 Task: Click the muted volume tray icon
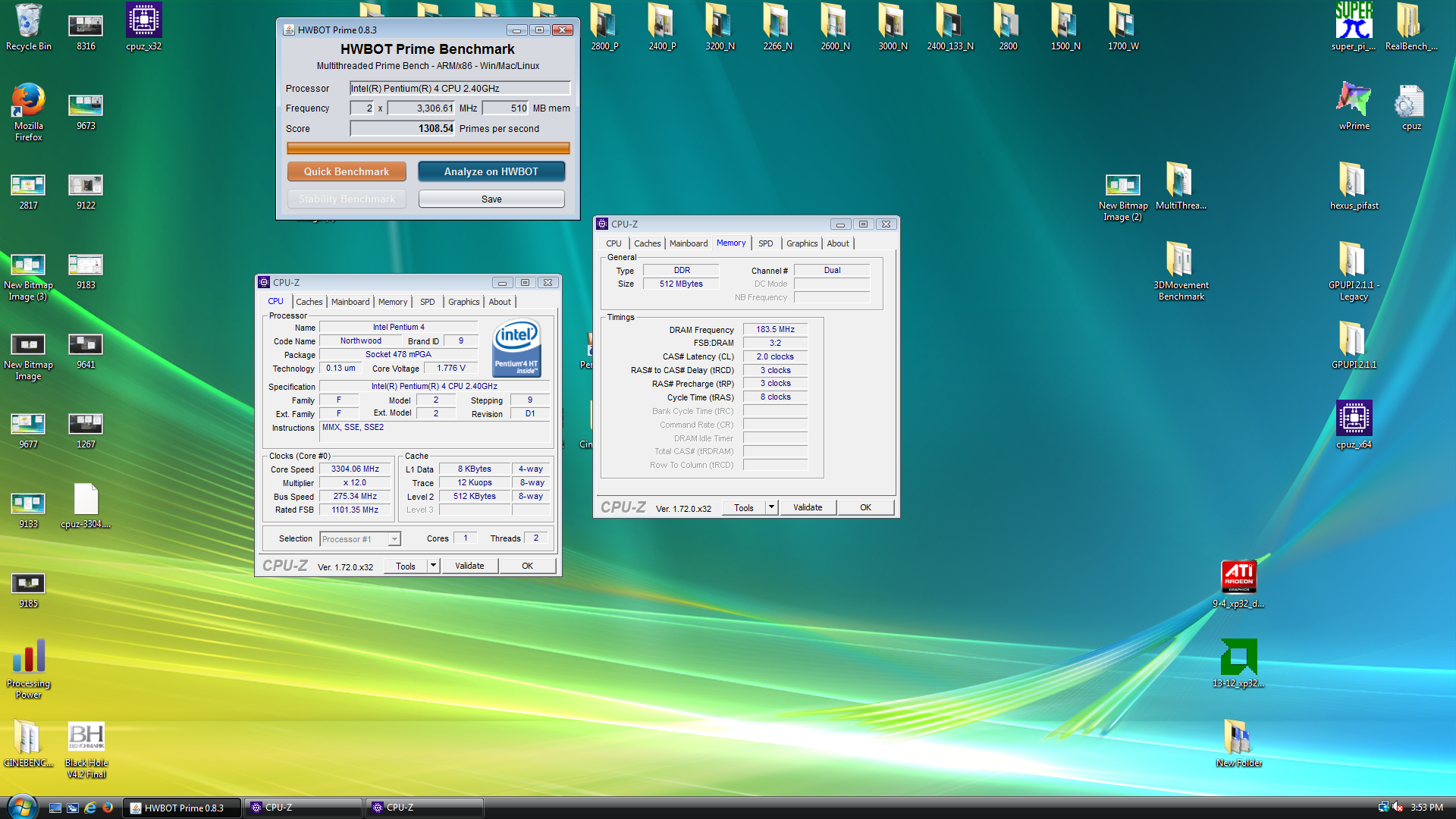coord(1398,808)
